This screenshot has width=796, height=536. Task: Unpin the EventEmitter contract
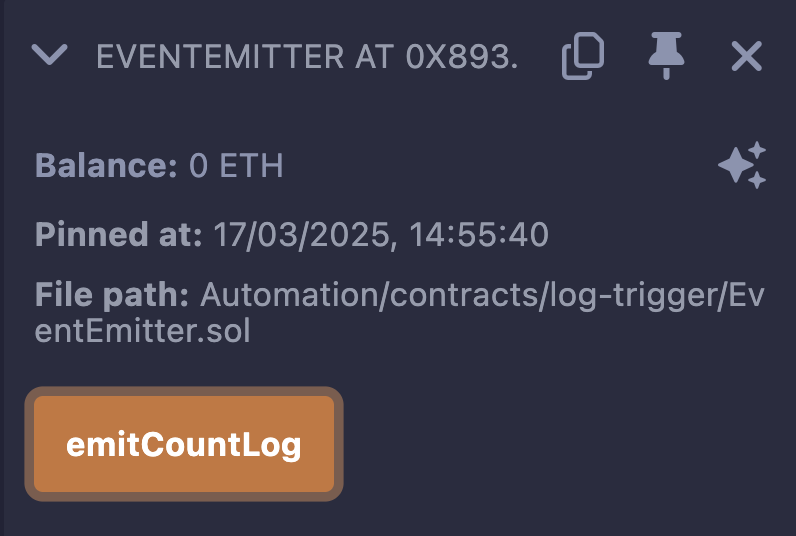pos(665,57)
